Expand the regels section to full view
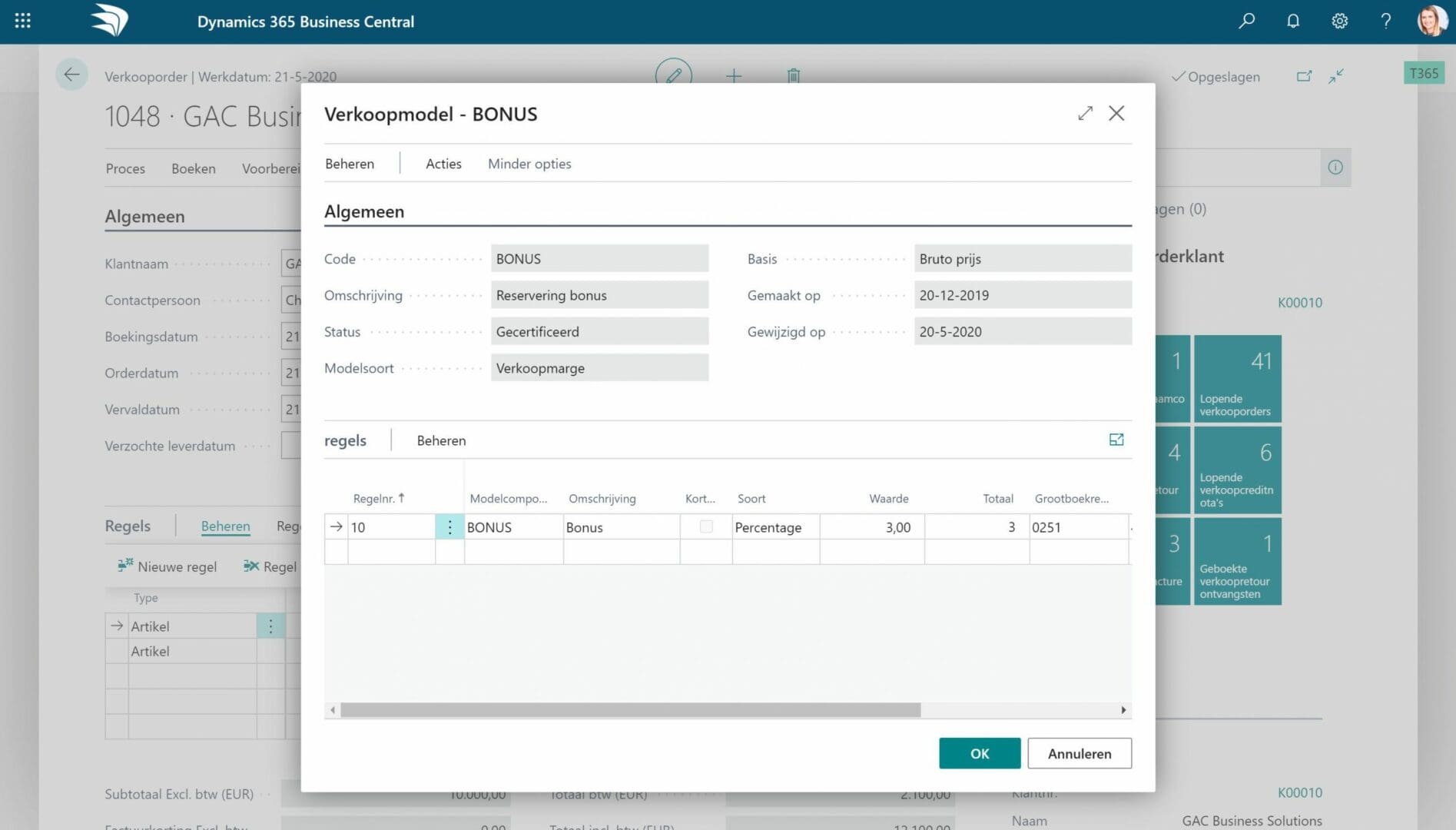Screen dimensions: 1456x830 pyautogui.click(x=1116, y=440)
